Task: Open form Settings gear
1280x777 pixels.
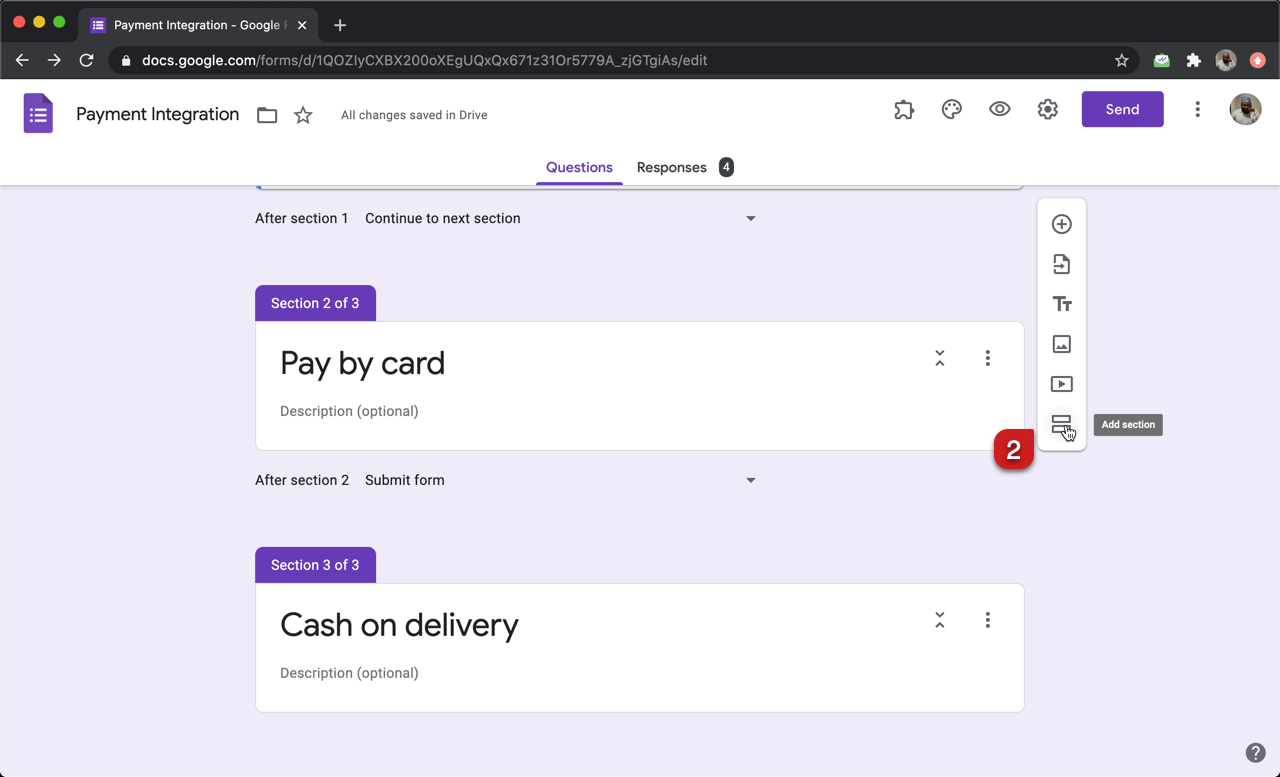Action: (x=1047, y=110)
